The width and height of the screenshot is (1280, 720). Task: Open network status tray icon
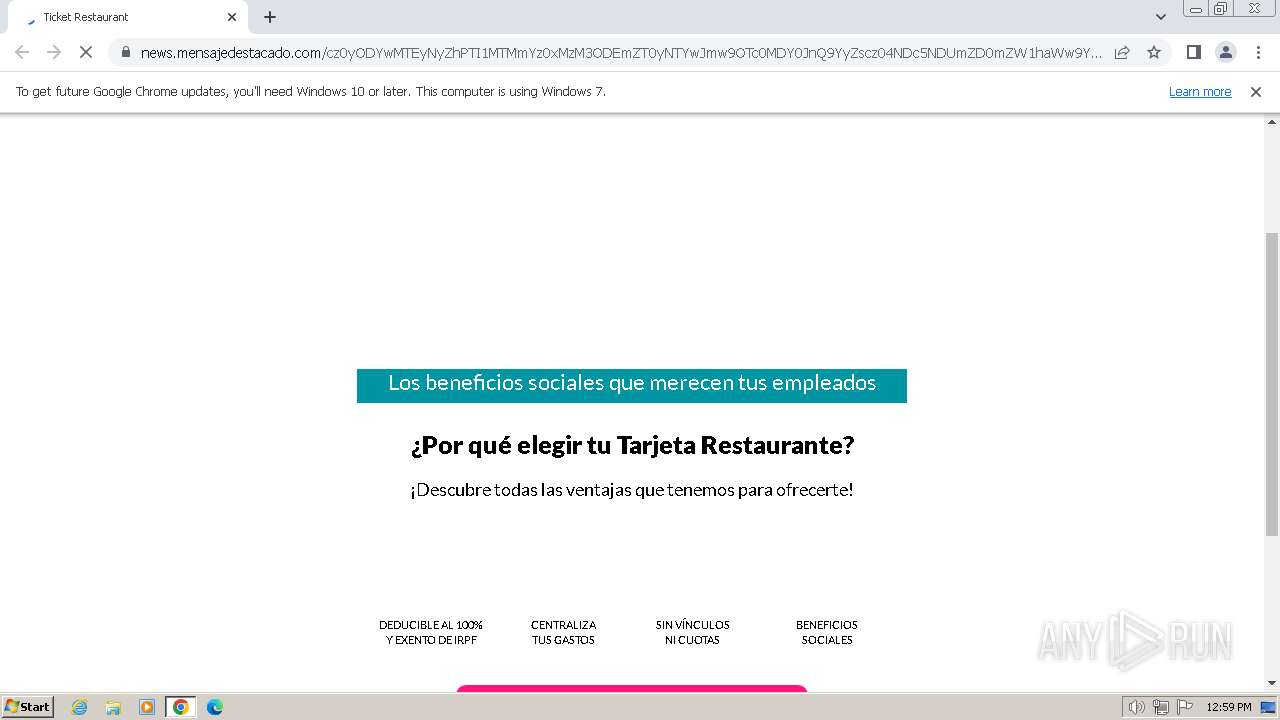1161,707
